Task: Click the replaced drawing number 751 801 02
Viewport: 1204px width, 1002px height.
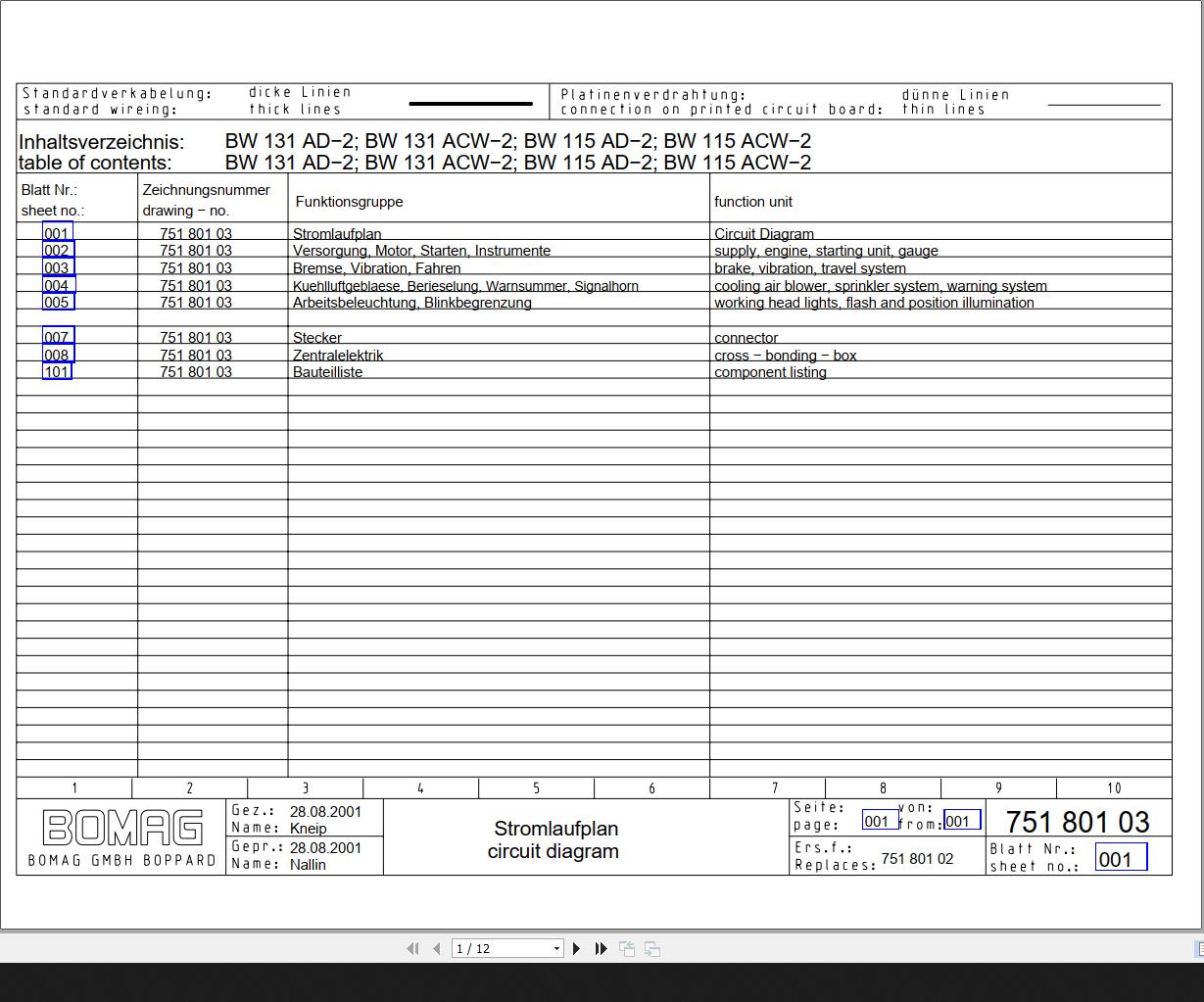Action: click(917, 859)
